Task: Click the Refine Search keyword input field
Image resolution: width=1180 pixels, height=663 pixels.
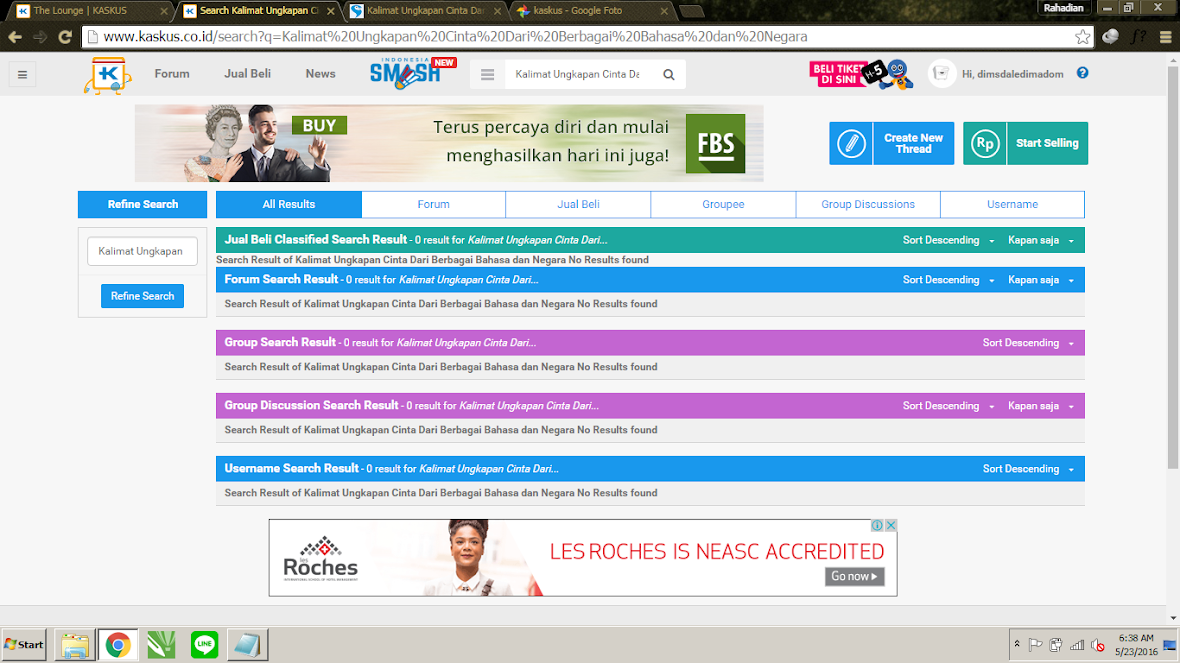Action: [x=142, y=252]
